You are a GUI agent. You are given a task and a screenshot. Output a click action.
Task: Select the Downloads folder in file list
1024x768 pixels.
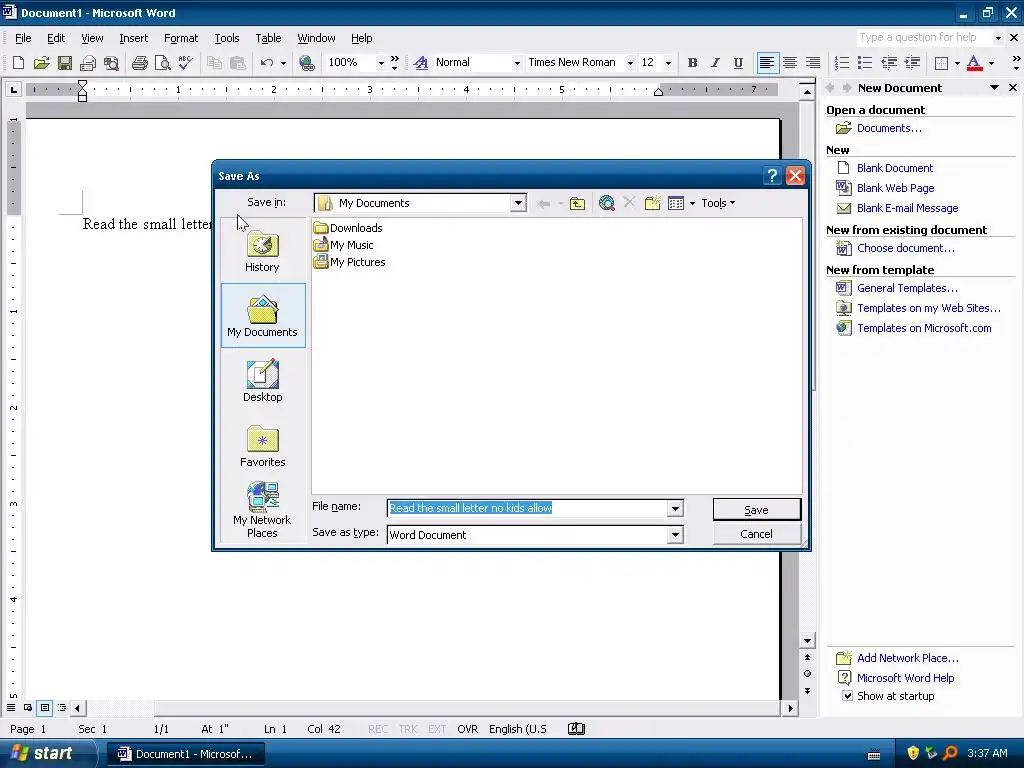coord(348,228)
